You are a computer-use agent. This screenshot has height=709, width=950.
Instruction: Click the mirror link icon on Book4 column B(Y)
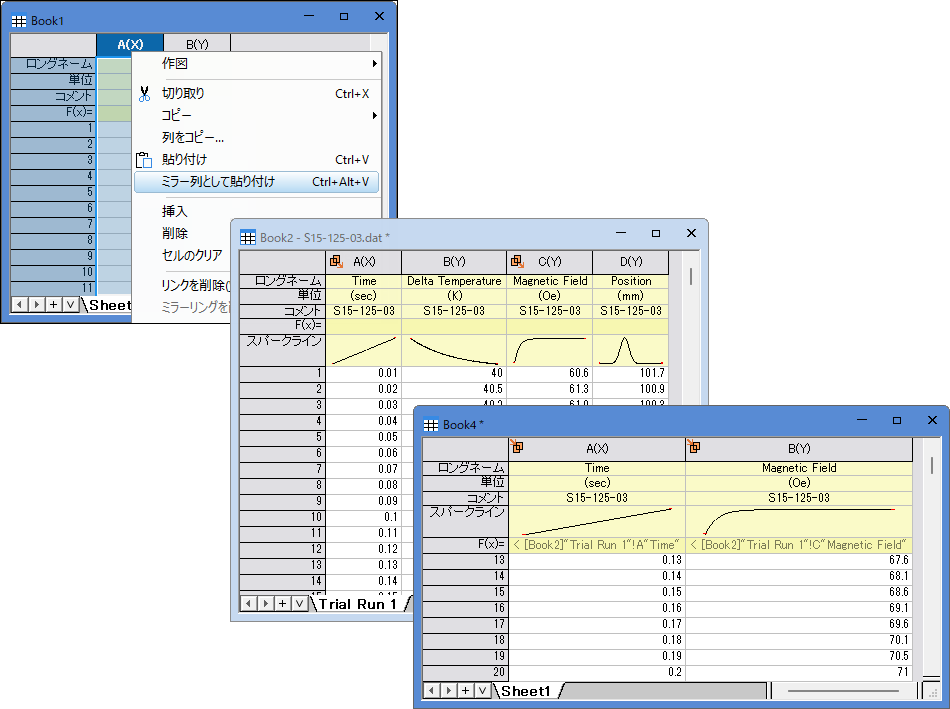(694, 447)
